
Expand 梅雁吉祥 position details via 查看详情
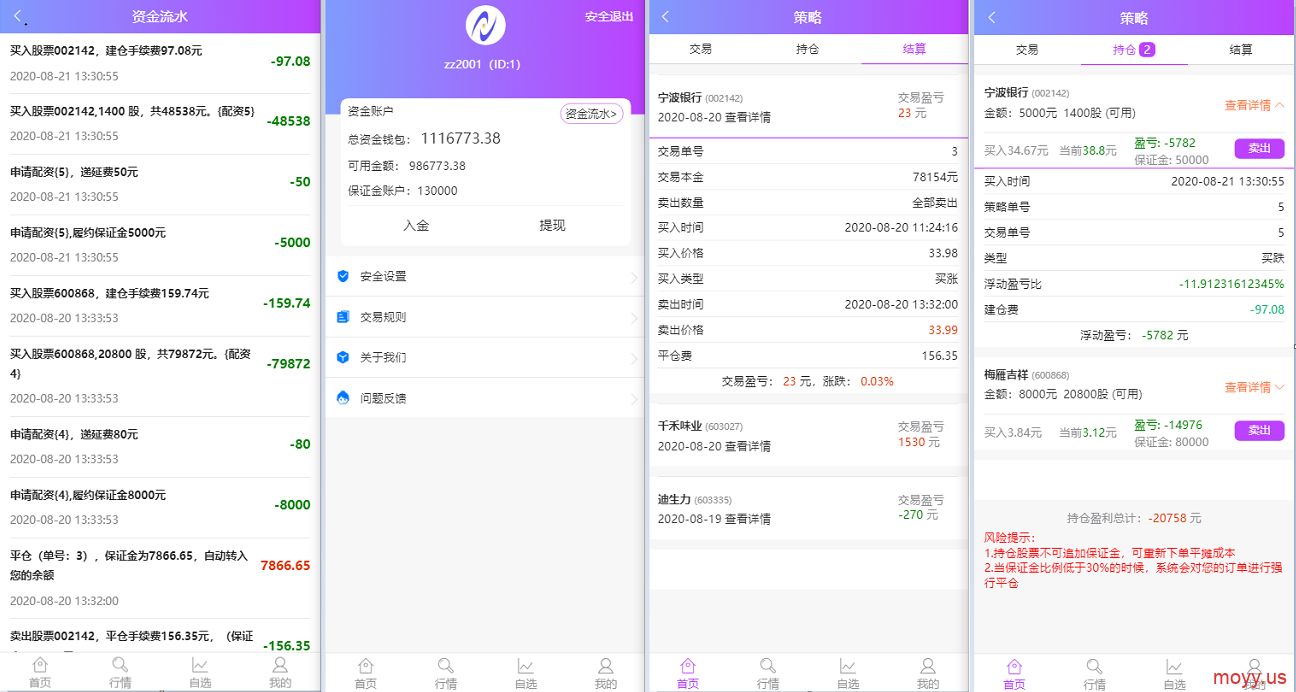pyautogui.click(x=1254, y=387)
